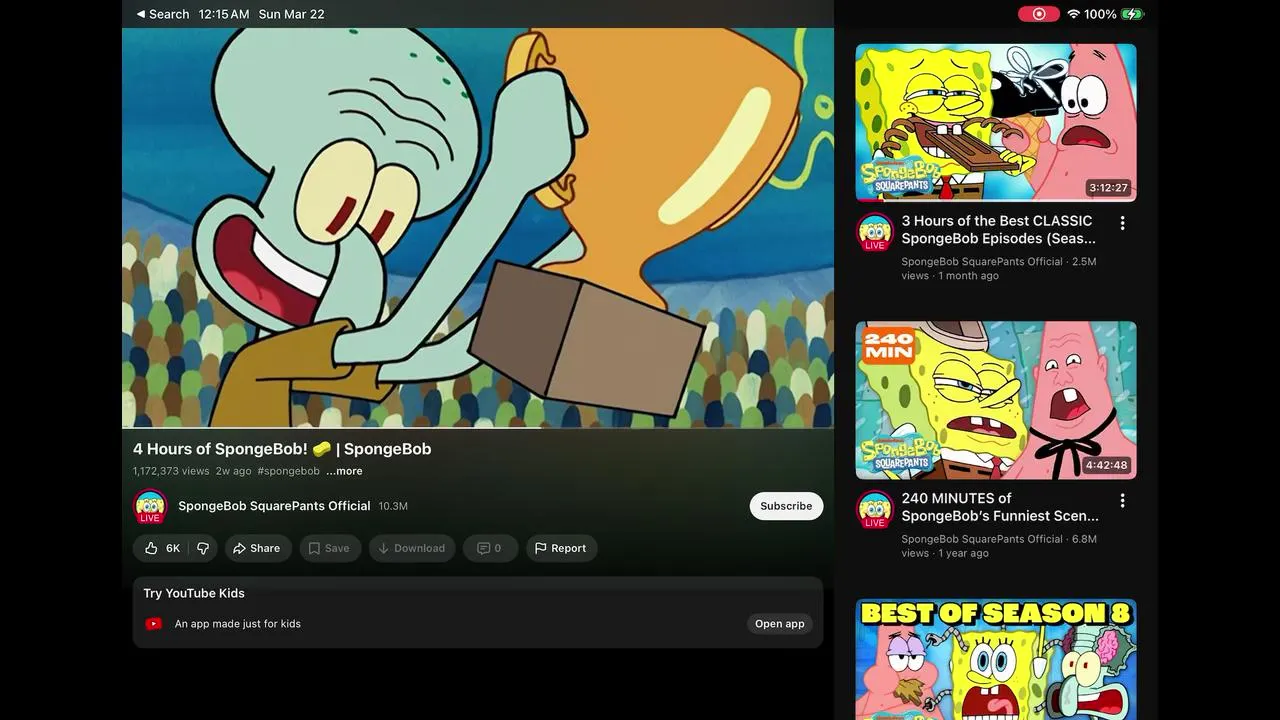
Task: Open SpongeBob SquarePants Official channel name
Action: (x=274, y=506)
